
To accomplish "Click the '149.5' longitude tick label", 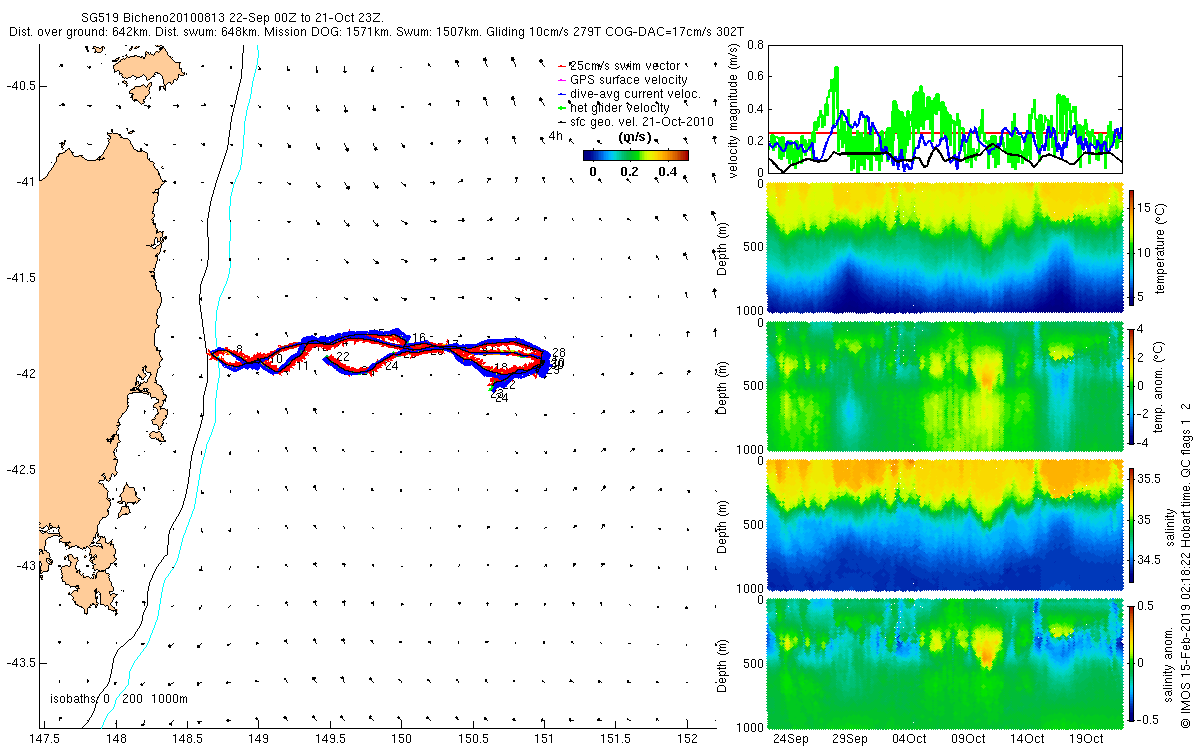I will (330, 739).
